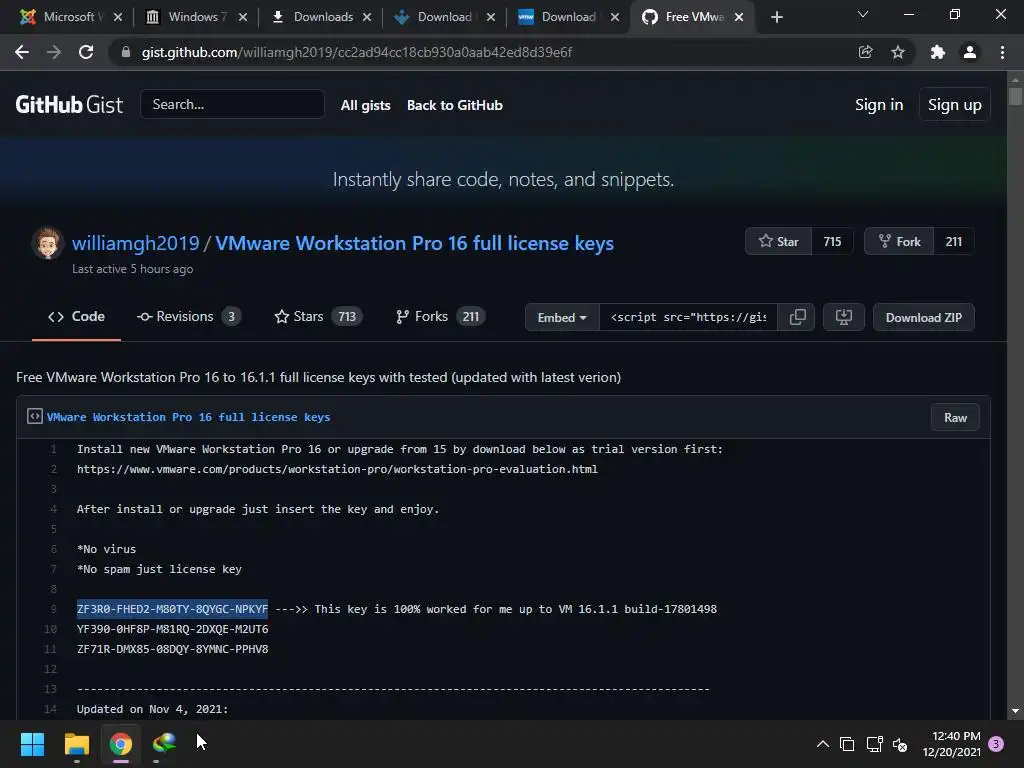This screenshot has height=768, width=1024.
Task: View 211 forks count
Action: click(x=953, y=242)
